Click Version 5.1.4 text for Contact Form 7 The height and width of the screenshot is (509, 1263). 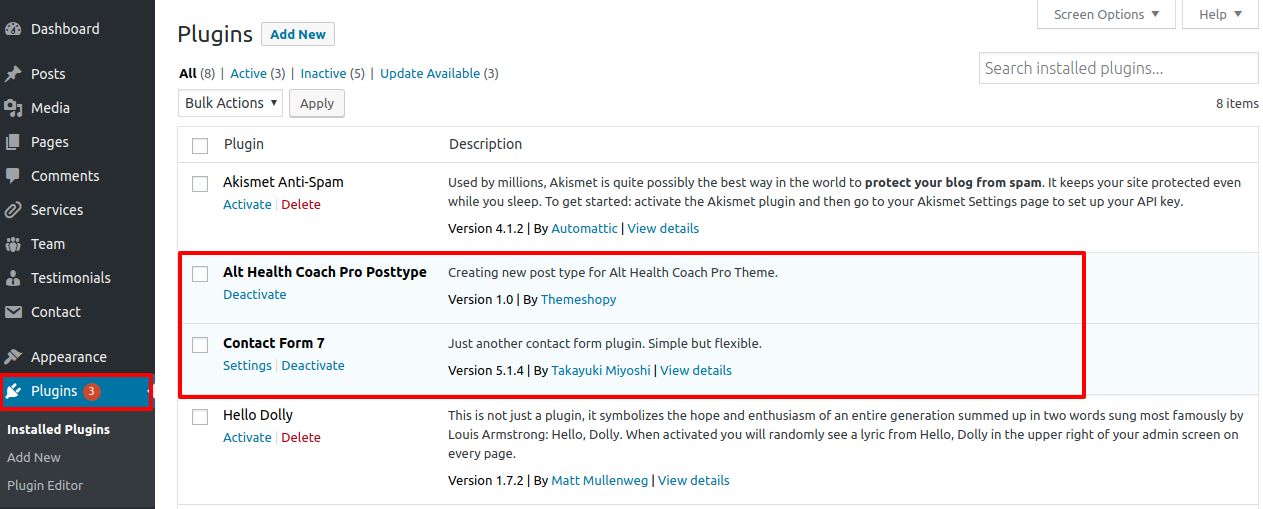486,370
